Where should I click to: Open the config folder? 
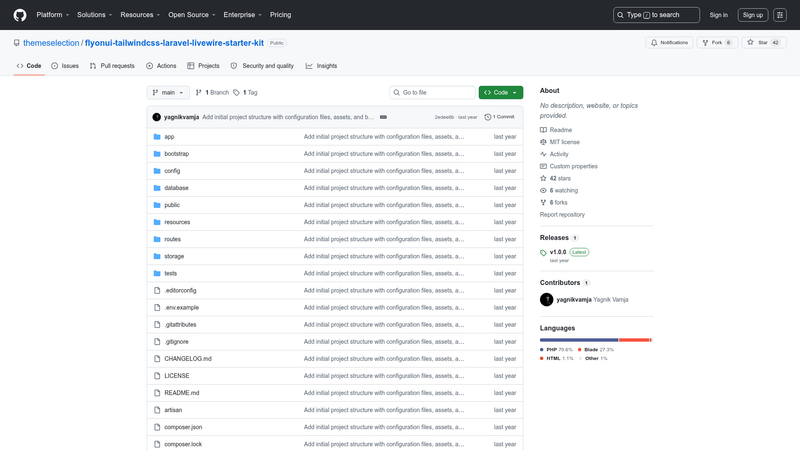tap(172, 171)
